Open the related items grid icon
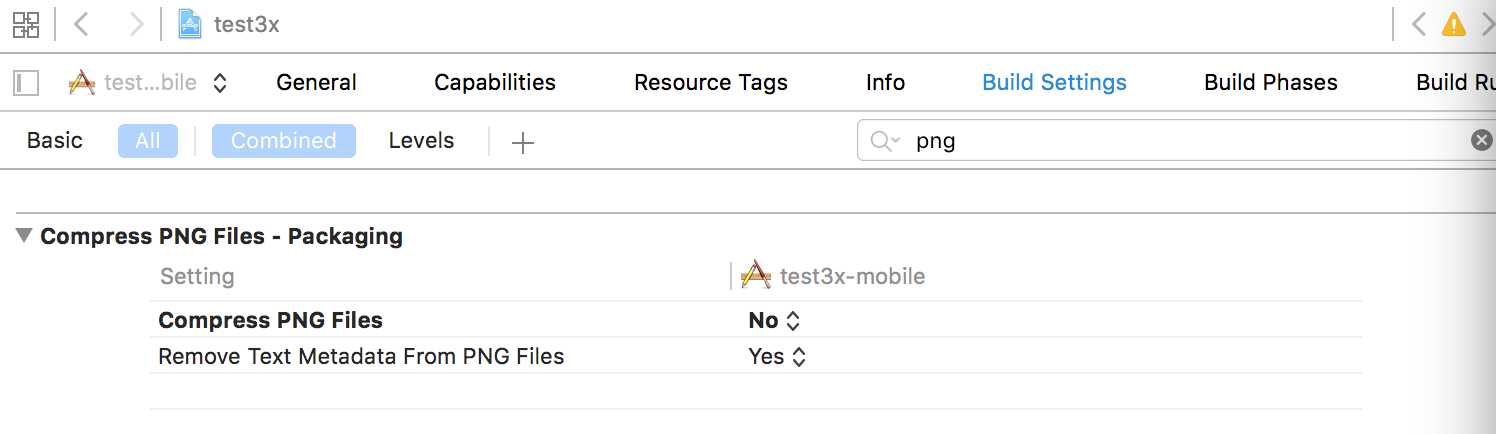Screen dimensions: 1496x434 26,25
